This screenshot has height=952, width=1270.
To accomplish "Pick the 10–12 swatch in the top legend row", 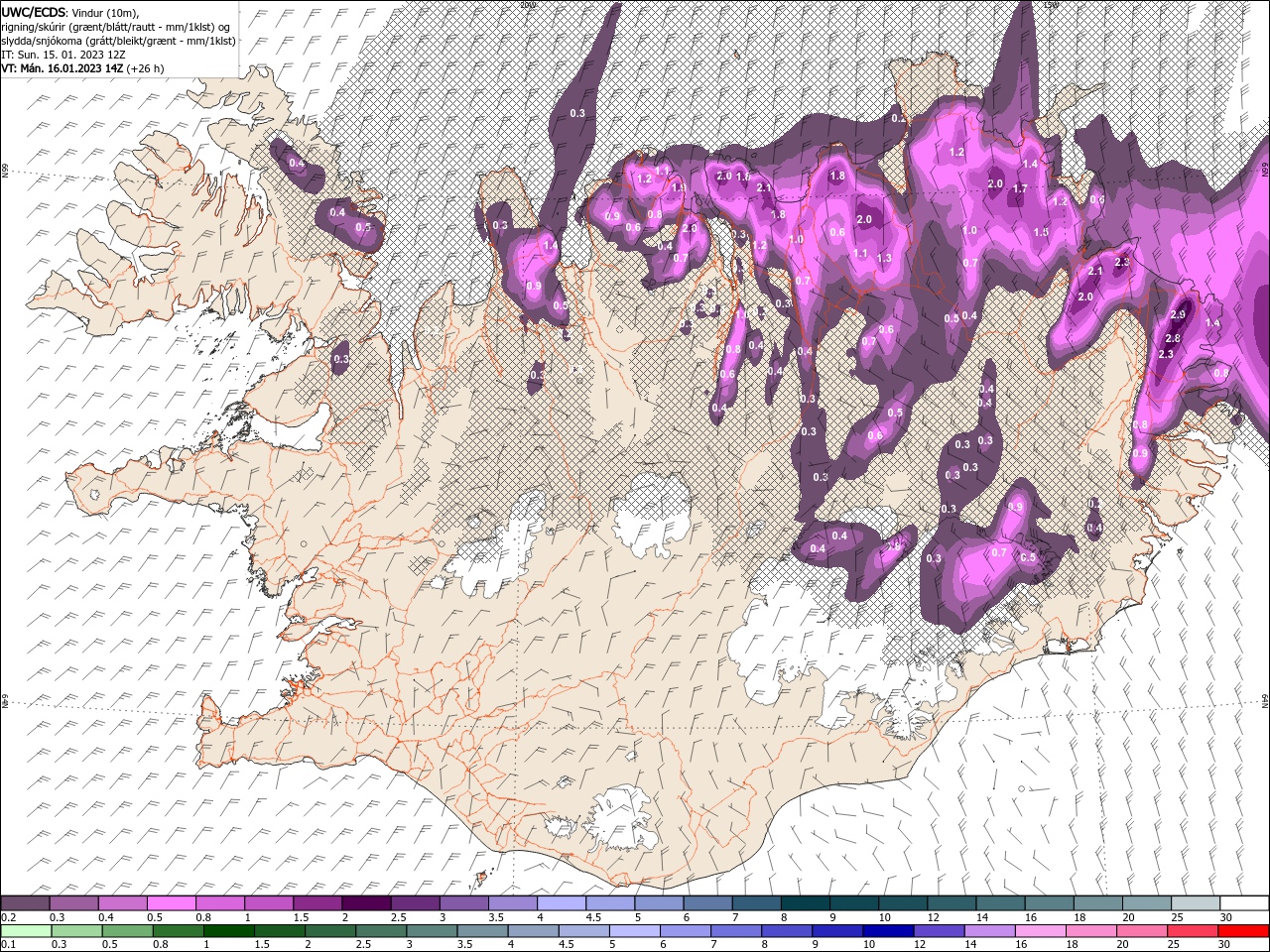I will 902,903.
